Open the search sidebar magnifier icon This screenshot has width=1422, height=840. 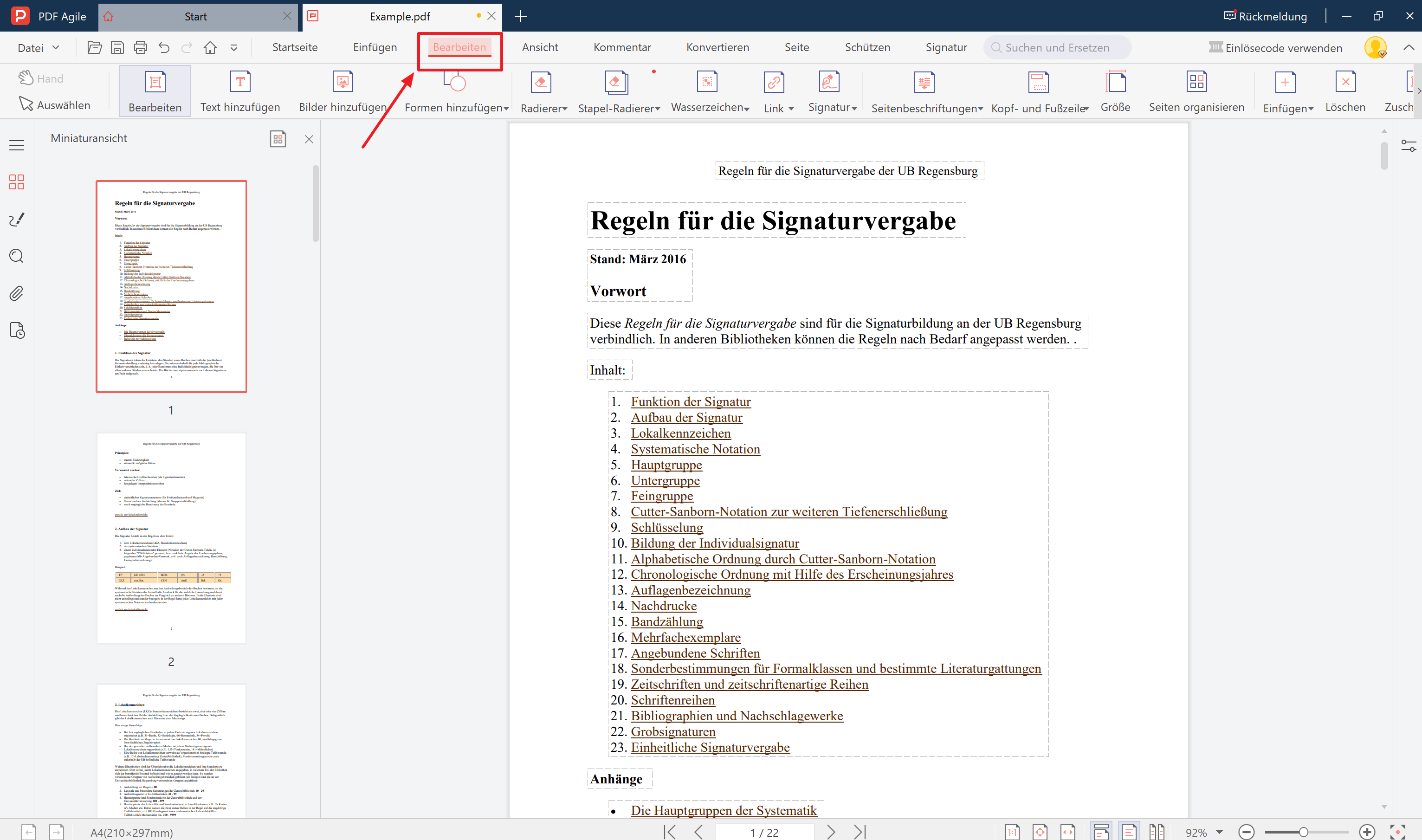(x=17, y=257)
